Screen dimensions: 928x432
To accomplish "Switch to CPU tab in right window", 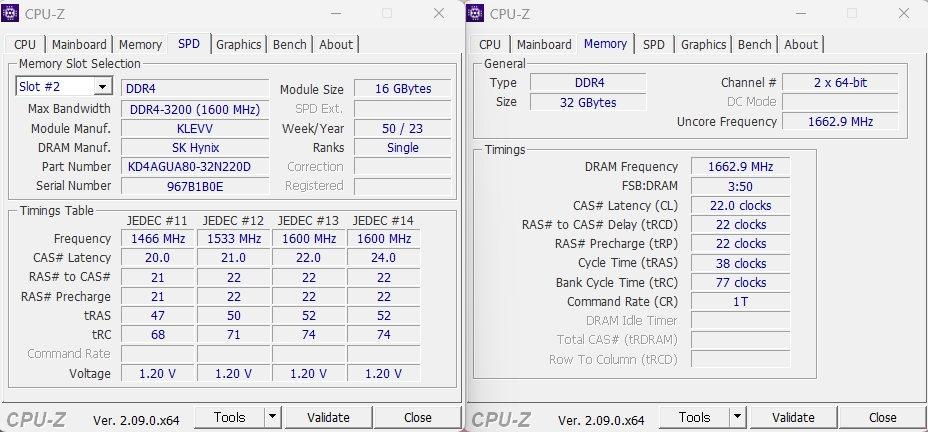I will 489,45.
